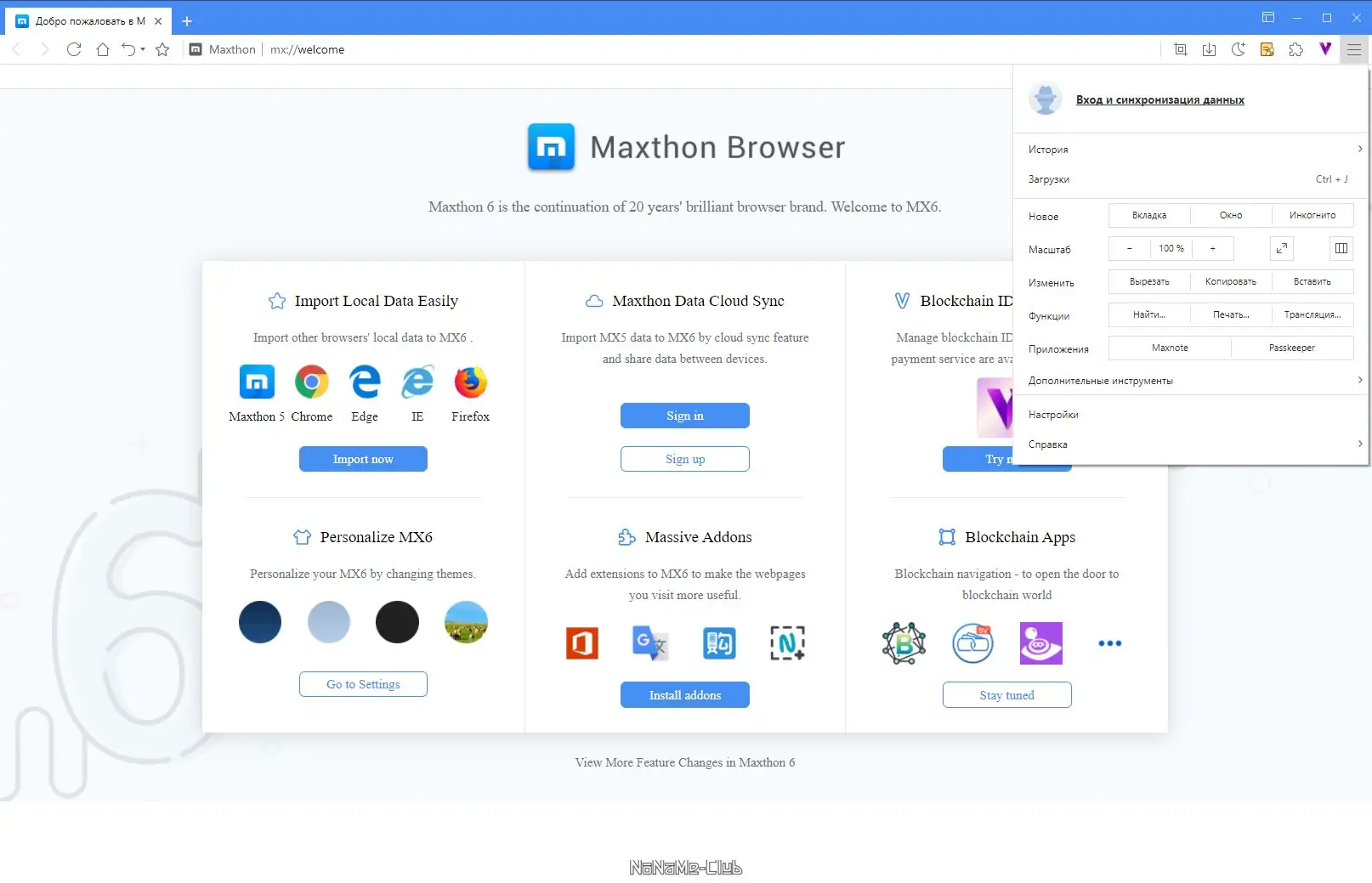Click the Sign up button

pos(685,459)
